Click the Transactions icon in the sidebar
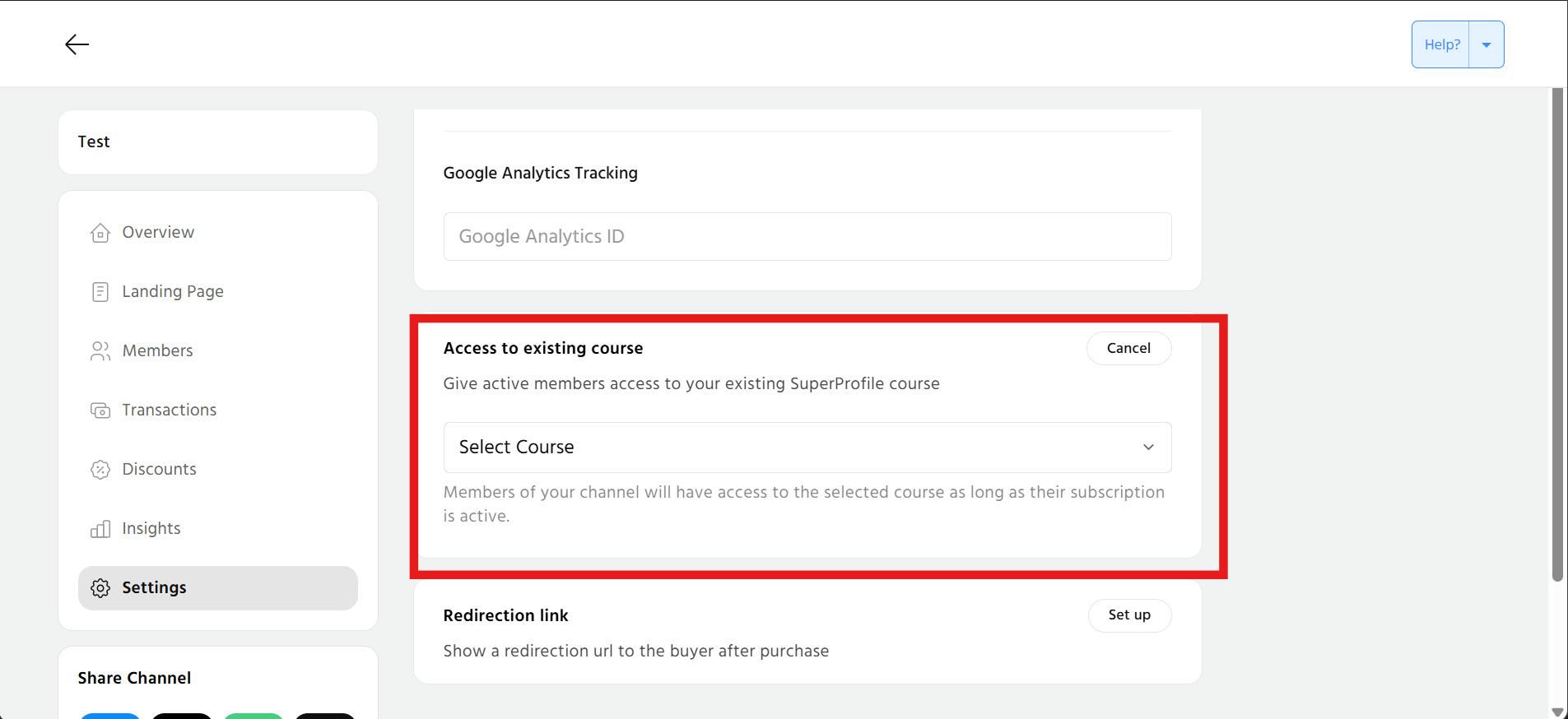Viewport: 1568px width, 719px height. point(100,411)
